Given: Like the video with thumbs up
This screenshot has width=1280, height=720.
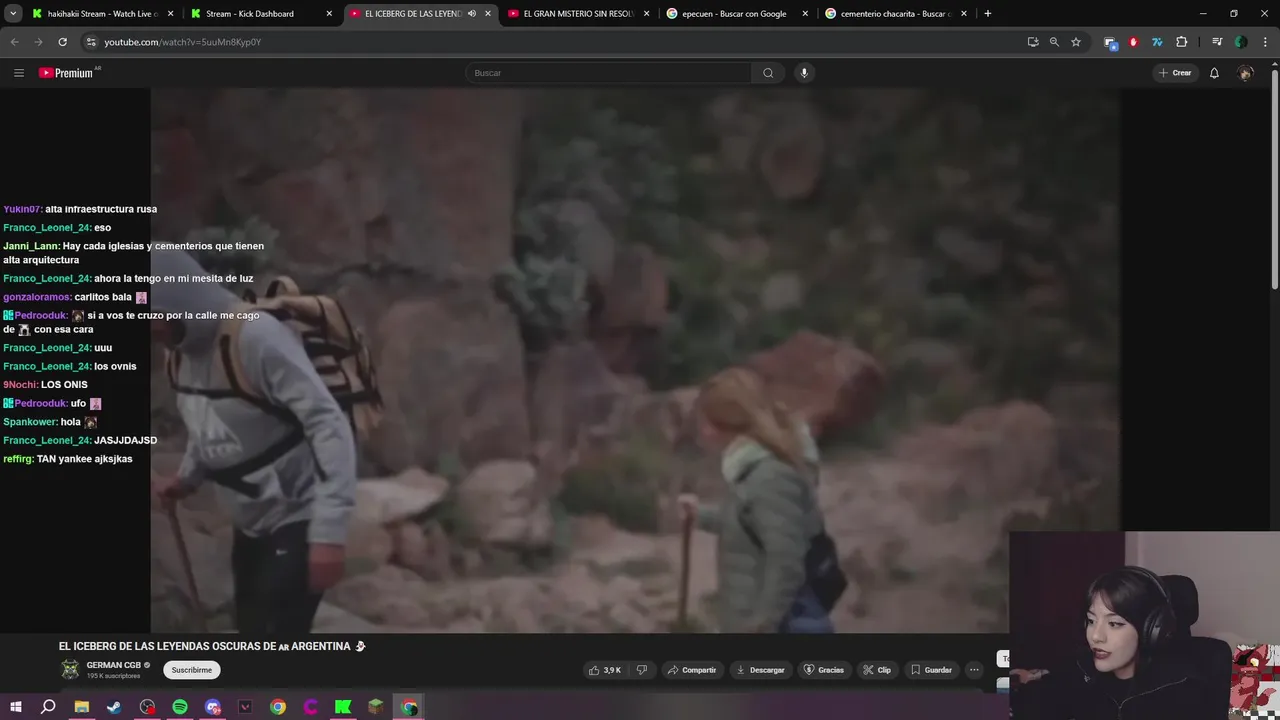Looking at the screenshot, I should point(605,670).
